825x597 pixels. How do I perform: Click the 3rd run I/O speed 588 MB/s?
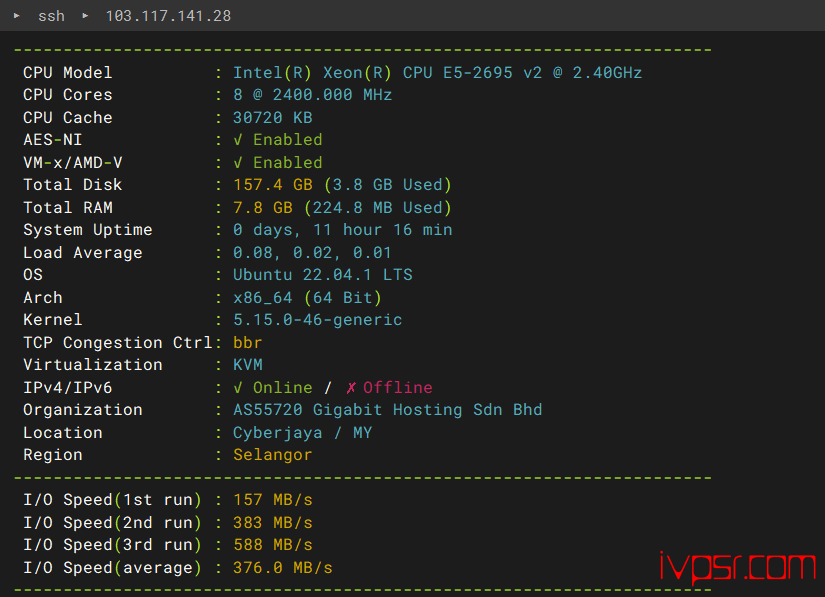[273, 545]
